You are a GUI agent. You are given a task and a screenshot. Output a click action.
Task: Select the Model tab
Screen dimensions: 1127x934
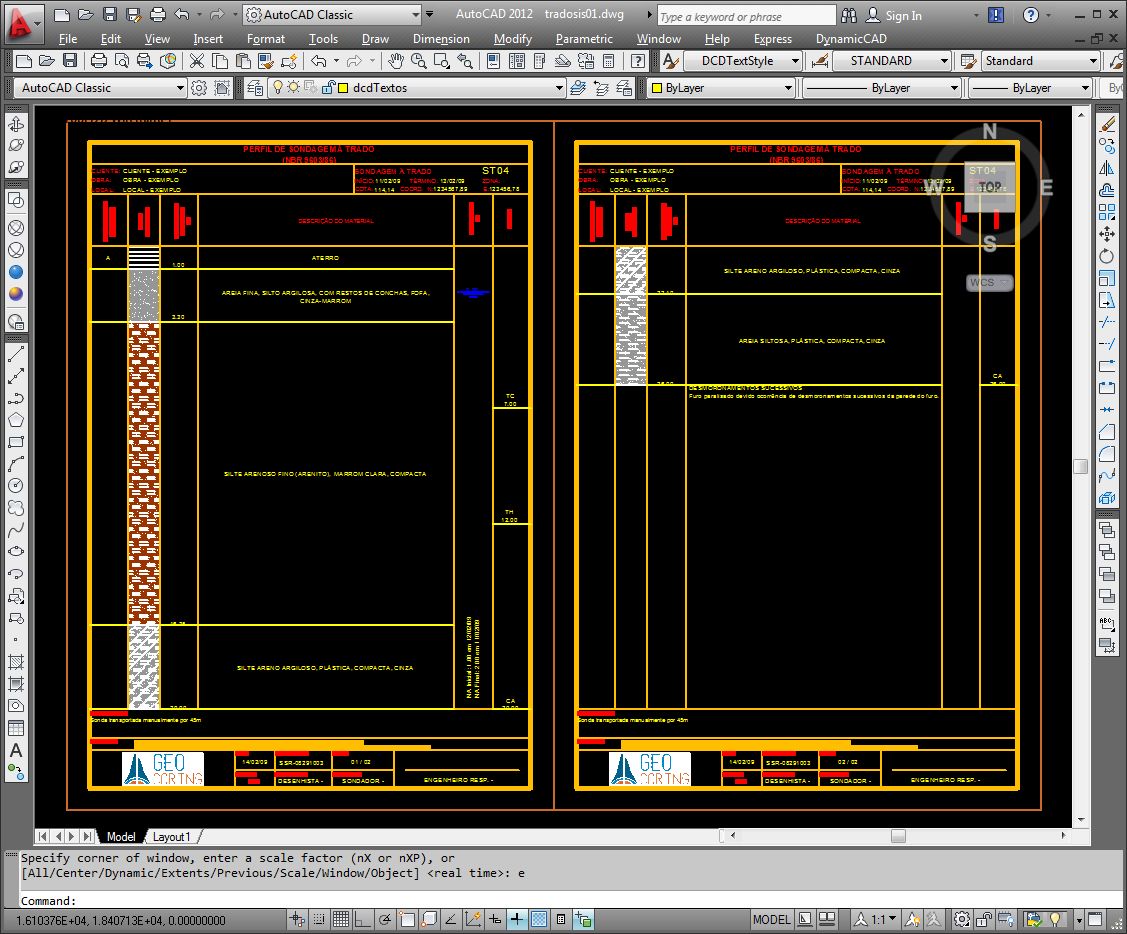click(121, 836)
